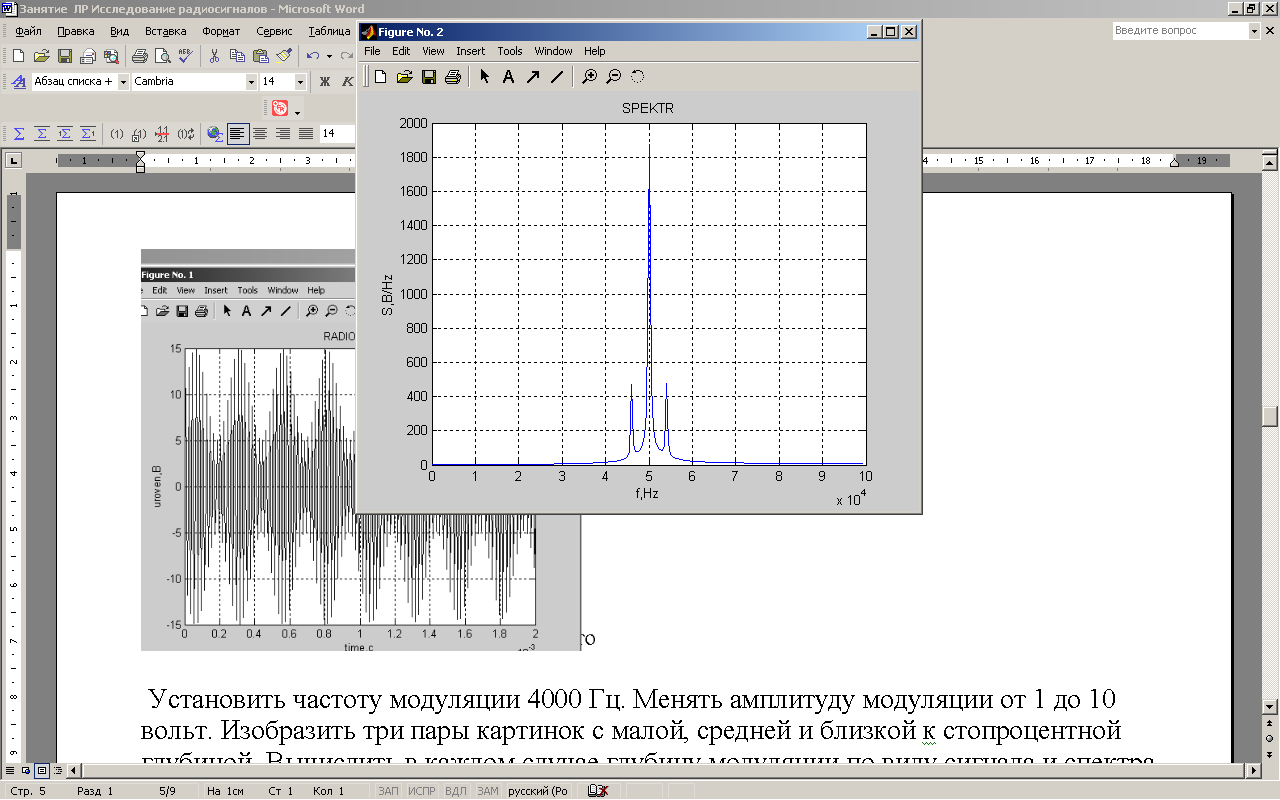Click in 'Введите вопрос' help field
The height and width of the screenshot is (800, 1280).
pos(1180,31)
